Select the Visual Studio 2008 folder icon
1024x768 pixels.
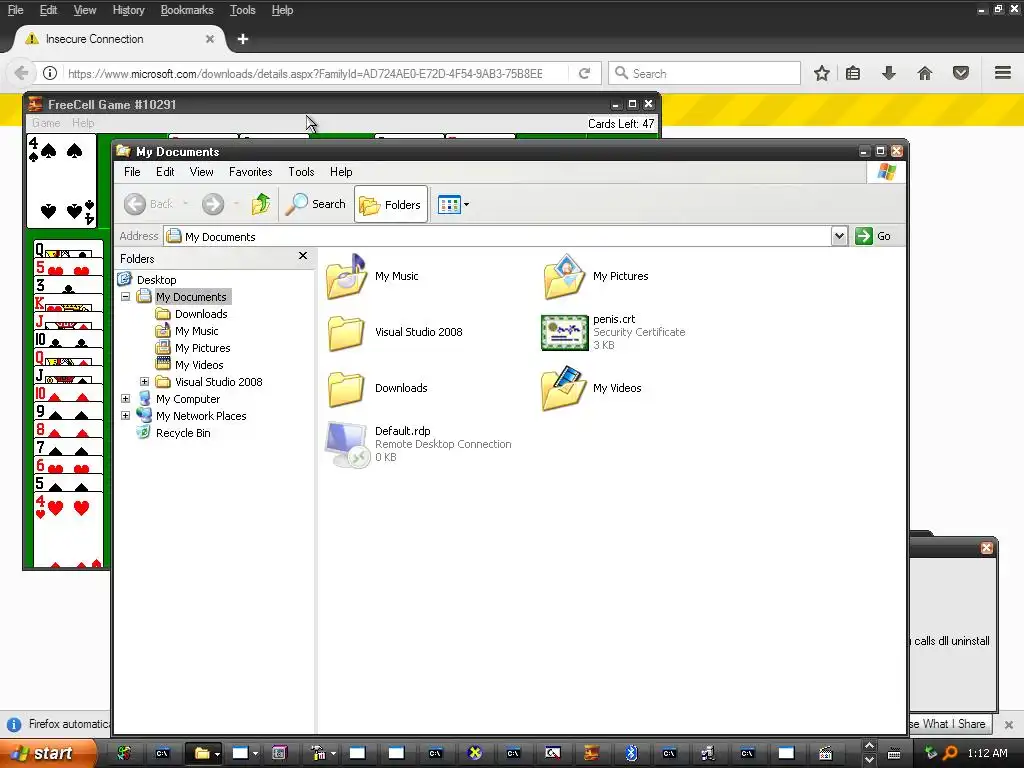click(x=346, y=332)
